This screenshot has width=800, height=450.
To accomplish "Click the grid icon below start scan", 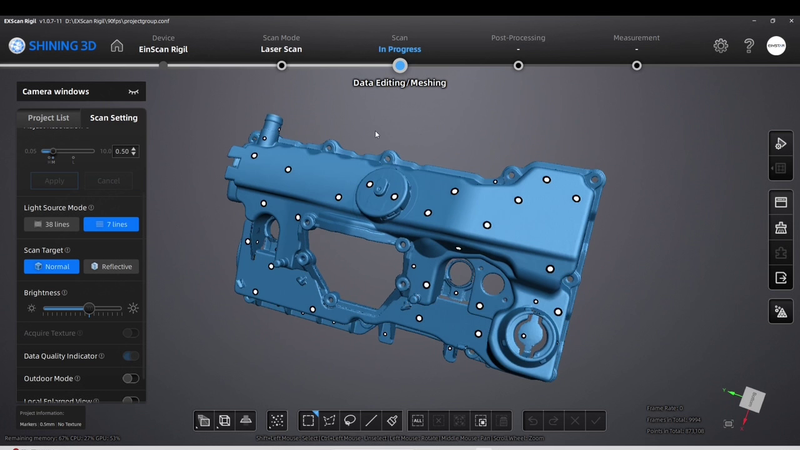I will (781, 168).
